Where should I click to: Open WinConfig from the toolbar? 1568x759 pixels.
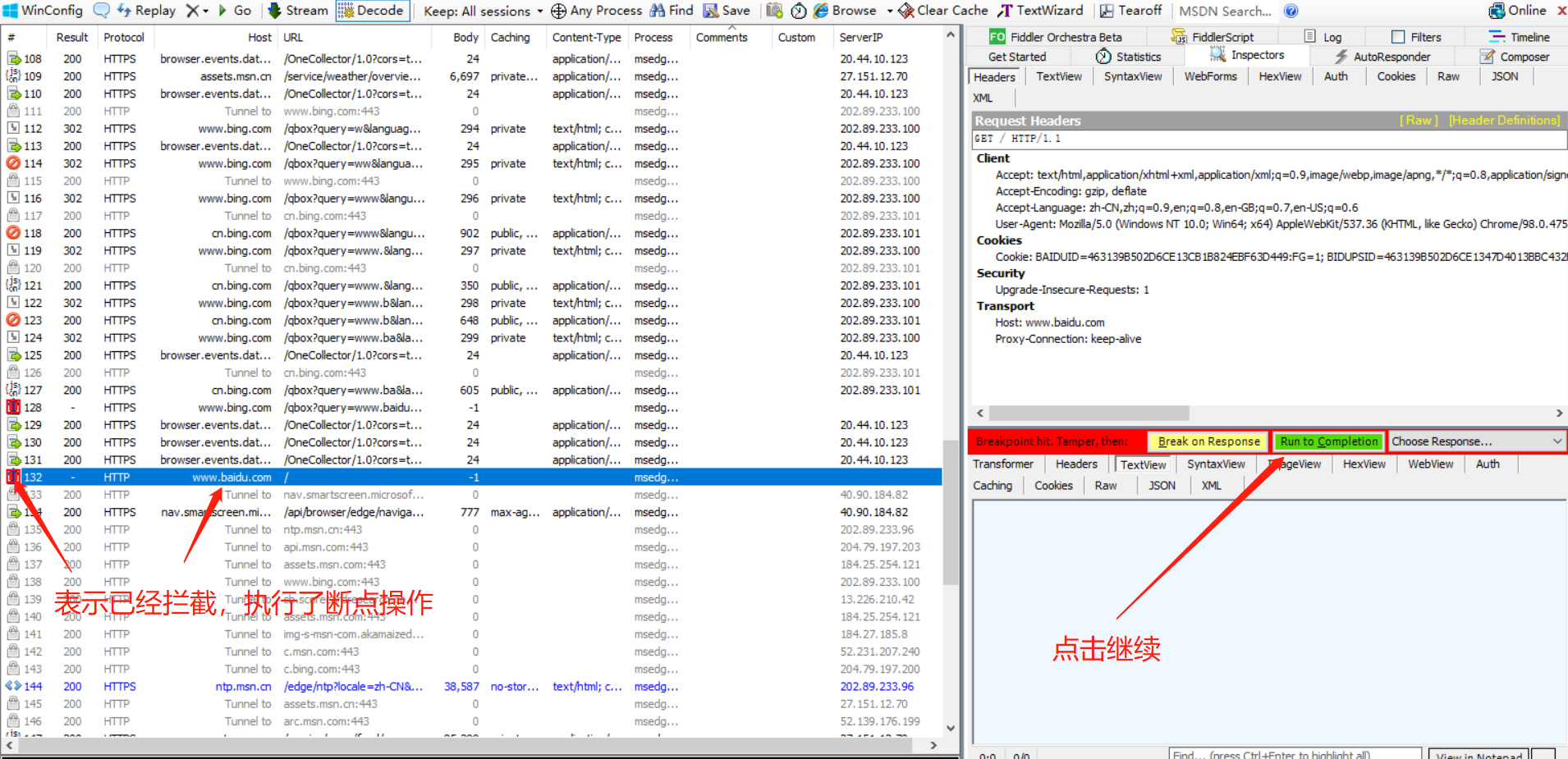pos(44,11)
